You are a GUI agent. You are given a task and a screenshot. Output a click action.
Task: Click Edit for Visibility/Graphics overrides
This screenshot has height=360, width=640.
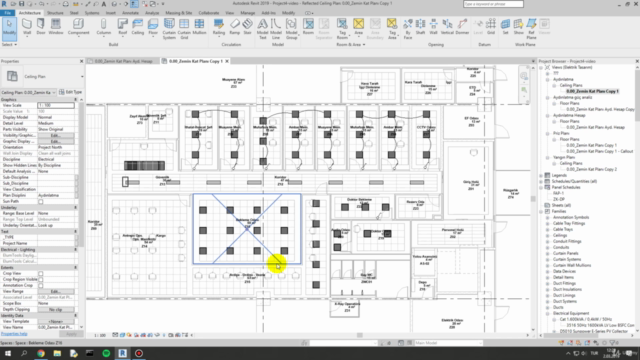pyautogui.click(x=56, y=136)
